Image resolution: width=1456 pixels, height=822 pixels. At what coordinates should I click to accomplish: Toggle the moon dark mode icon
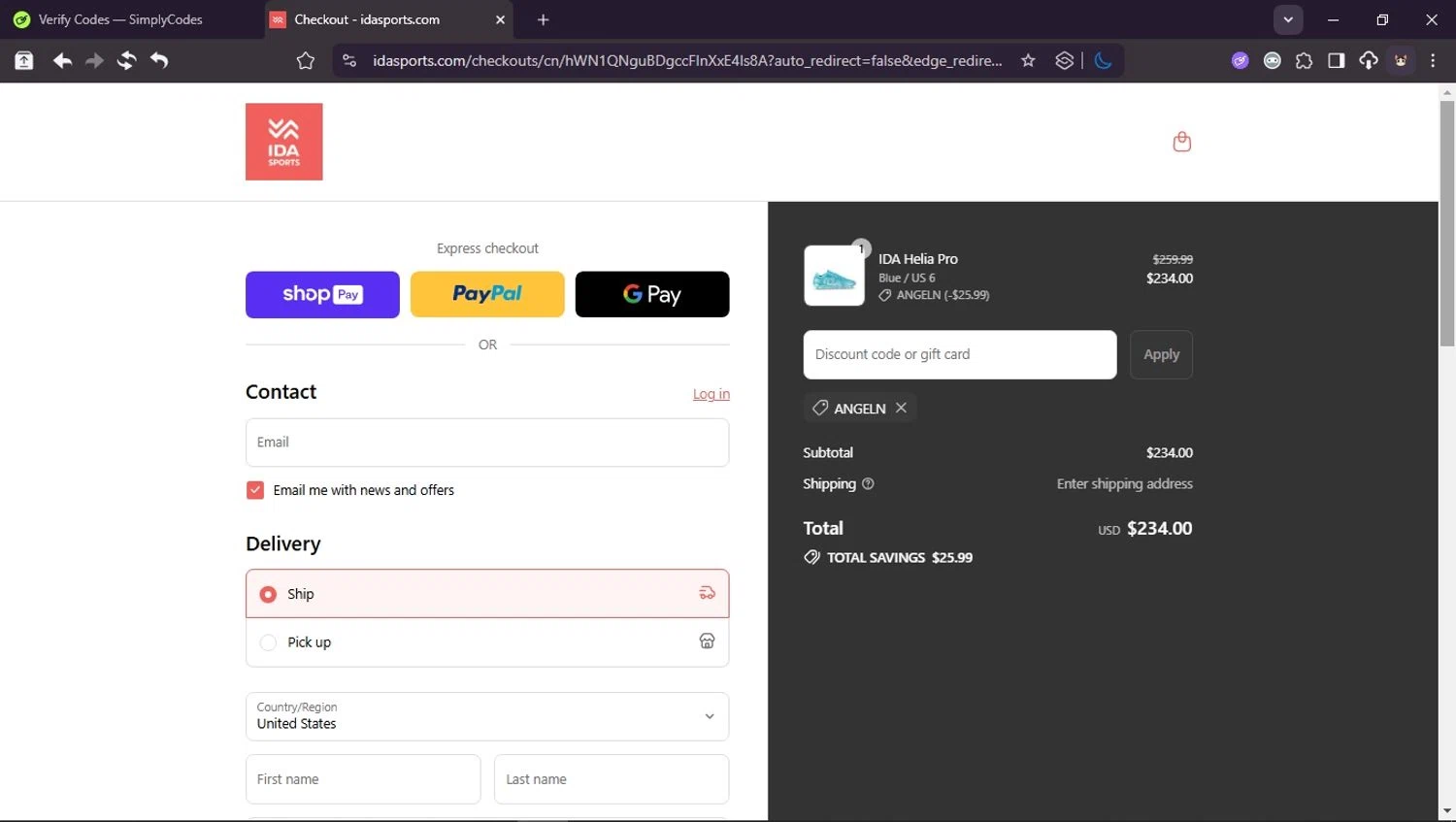1103,61
